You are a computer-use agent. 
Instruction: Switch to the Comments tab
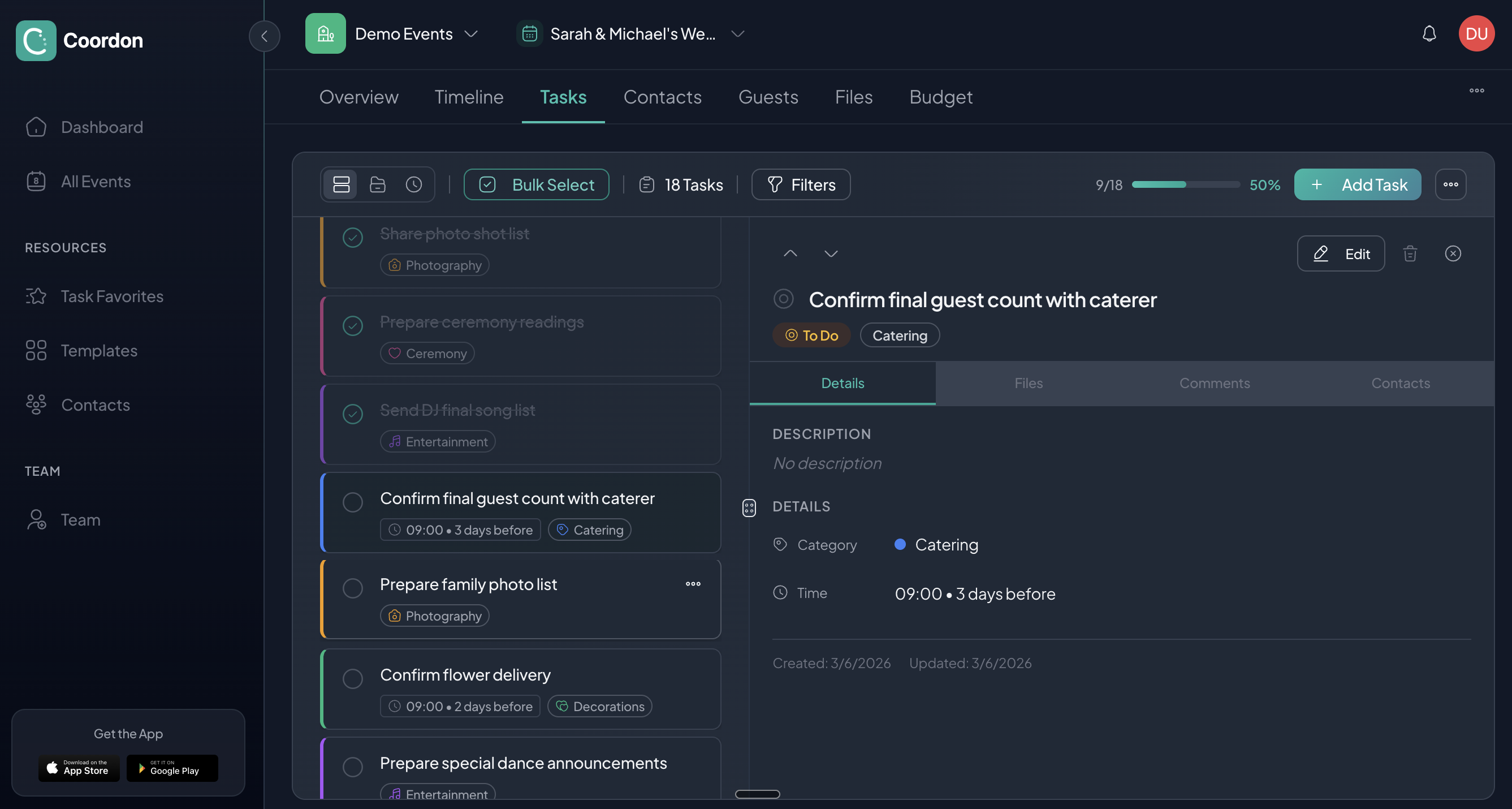(x=1215, y=383)
